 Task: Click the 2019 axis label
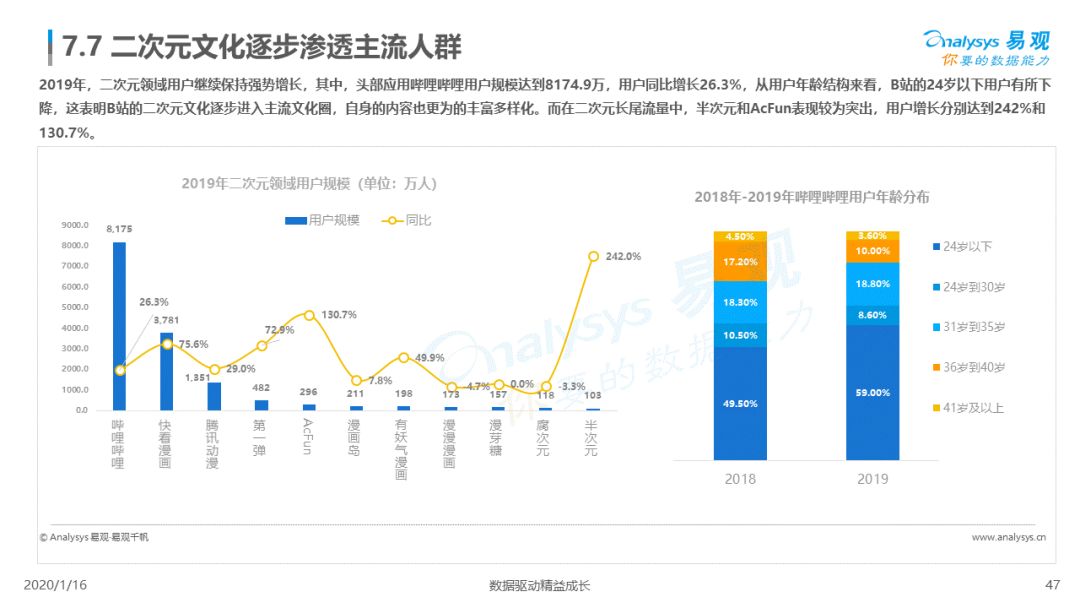[873, 479]
